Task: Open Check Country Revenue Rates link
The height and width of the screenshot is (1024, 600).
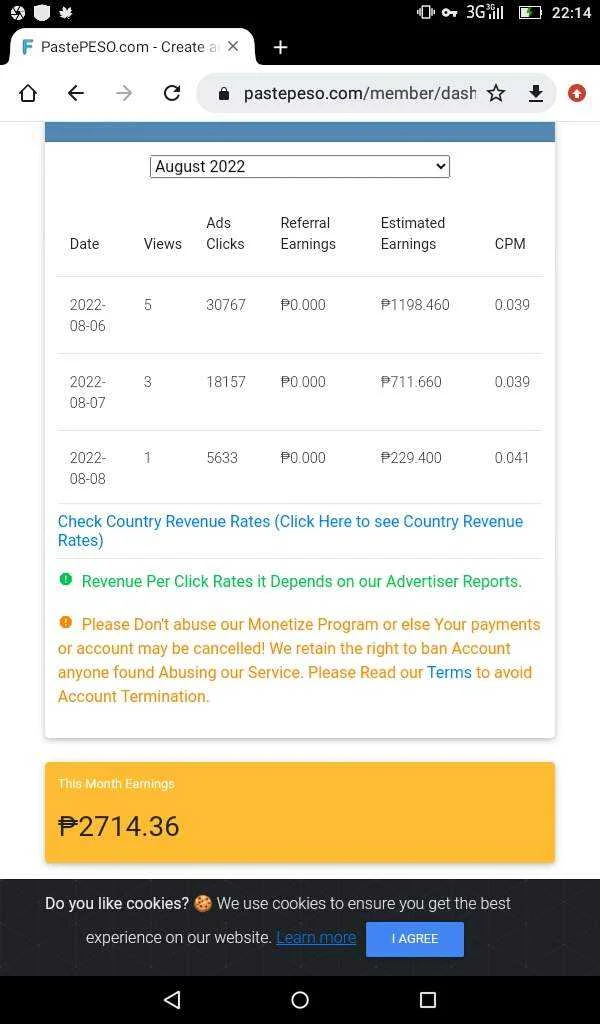Action: click(291, 531)
